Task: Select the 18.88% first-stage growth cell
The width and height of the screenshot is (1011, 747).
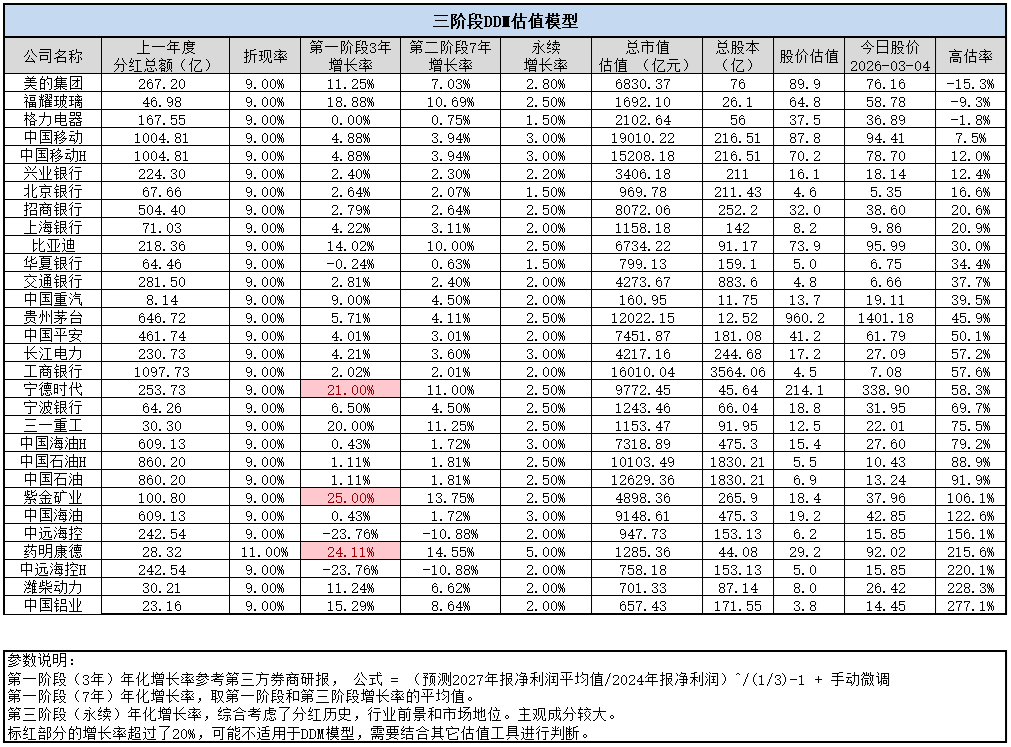Action: click(350, 101)
